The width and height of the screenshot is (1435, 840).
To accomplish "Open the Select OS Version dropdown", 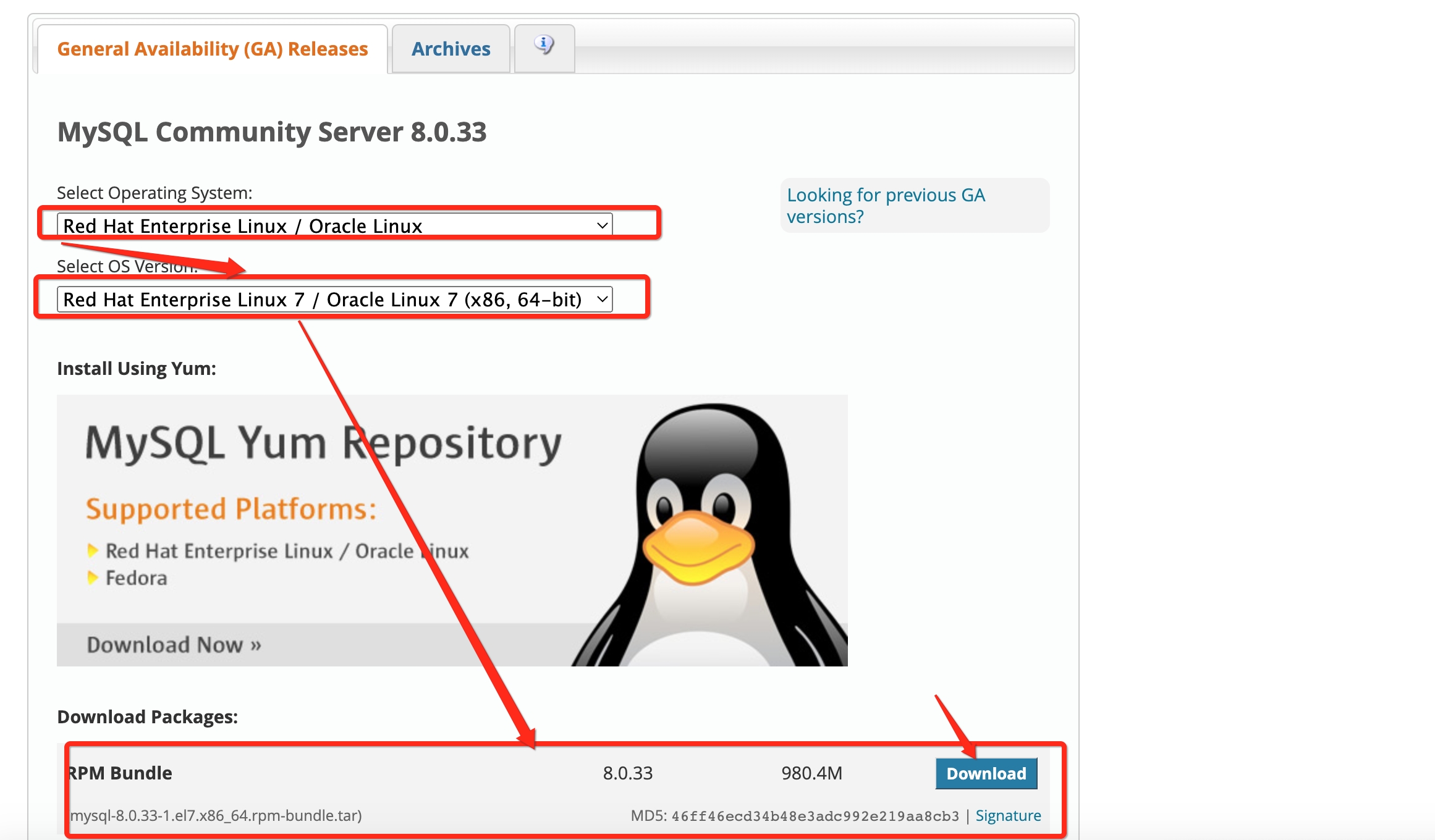I will point(334,299).
